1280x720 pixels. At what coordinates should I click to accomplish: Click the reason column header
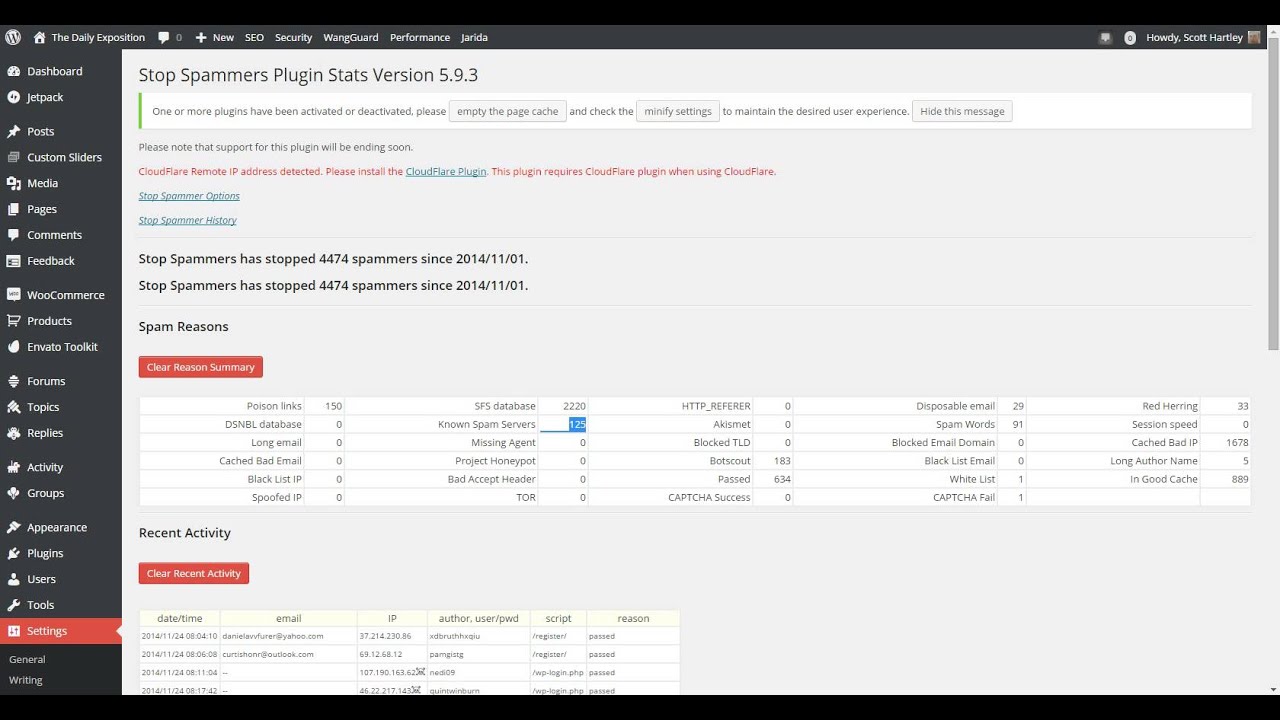[633, 618]
